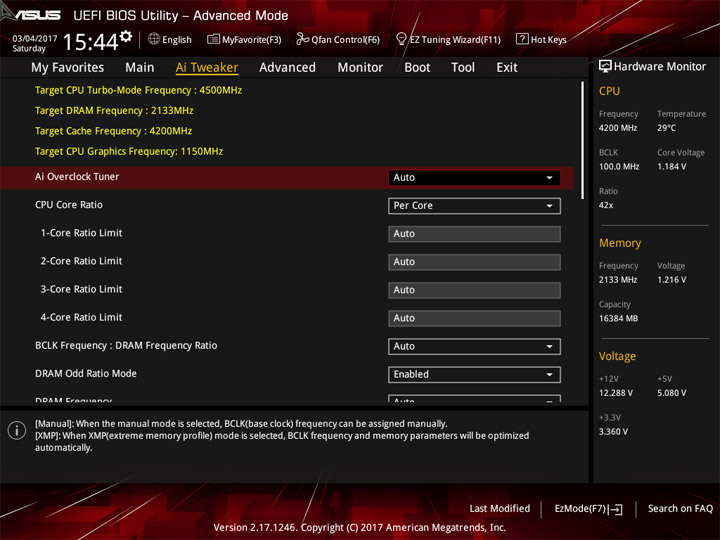Click the 4-Core Ratio Limit field
Image resolution: width=720 pixels, height=540 pixels.
(474, 318)
